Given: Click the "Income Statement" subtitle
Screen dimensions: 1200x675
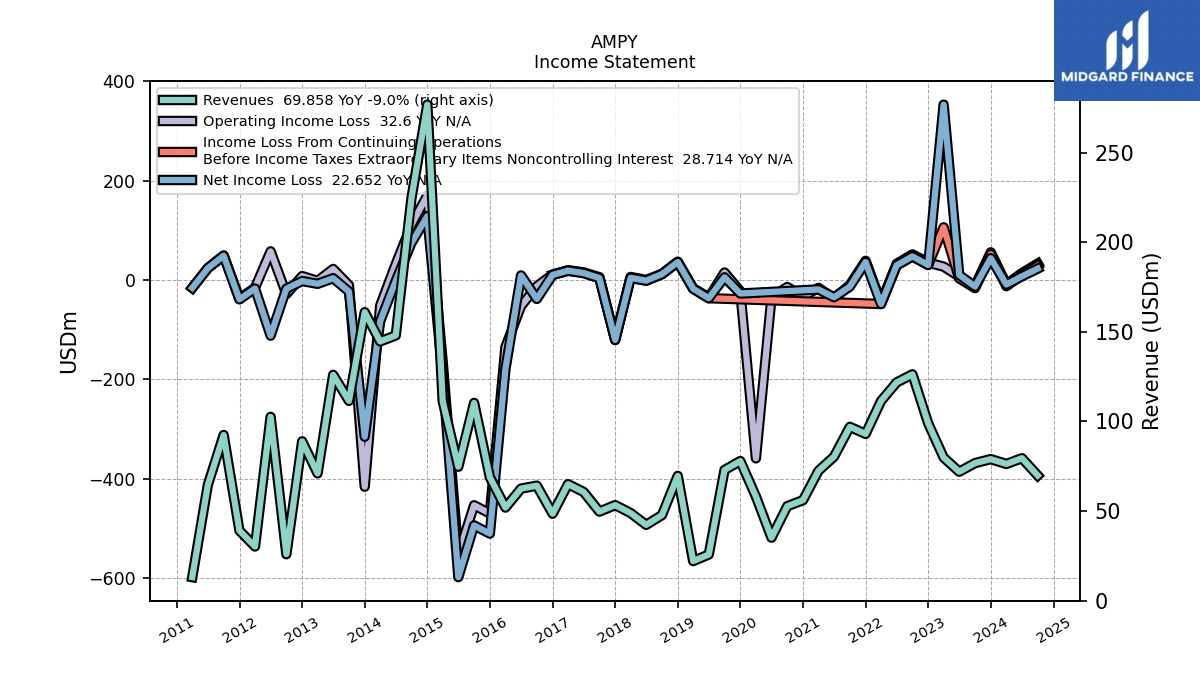Looking at the screenshot, I should point(614,62).
